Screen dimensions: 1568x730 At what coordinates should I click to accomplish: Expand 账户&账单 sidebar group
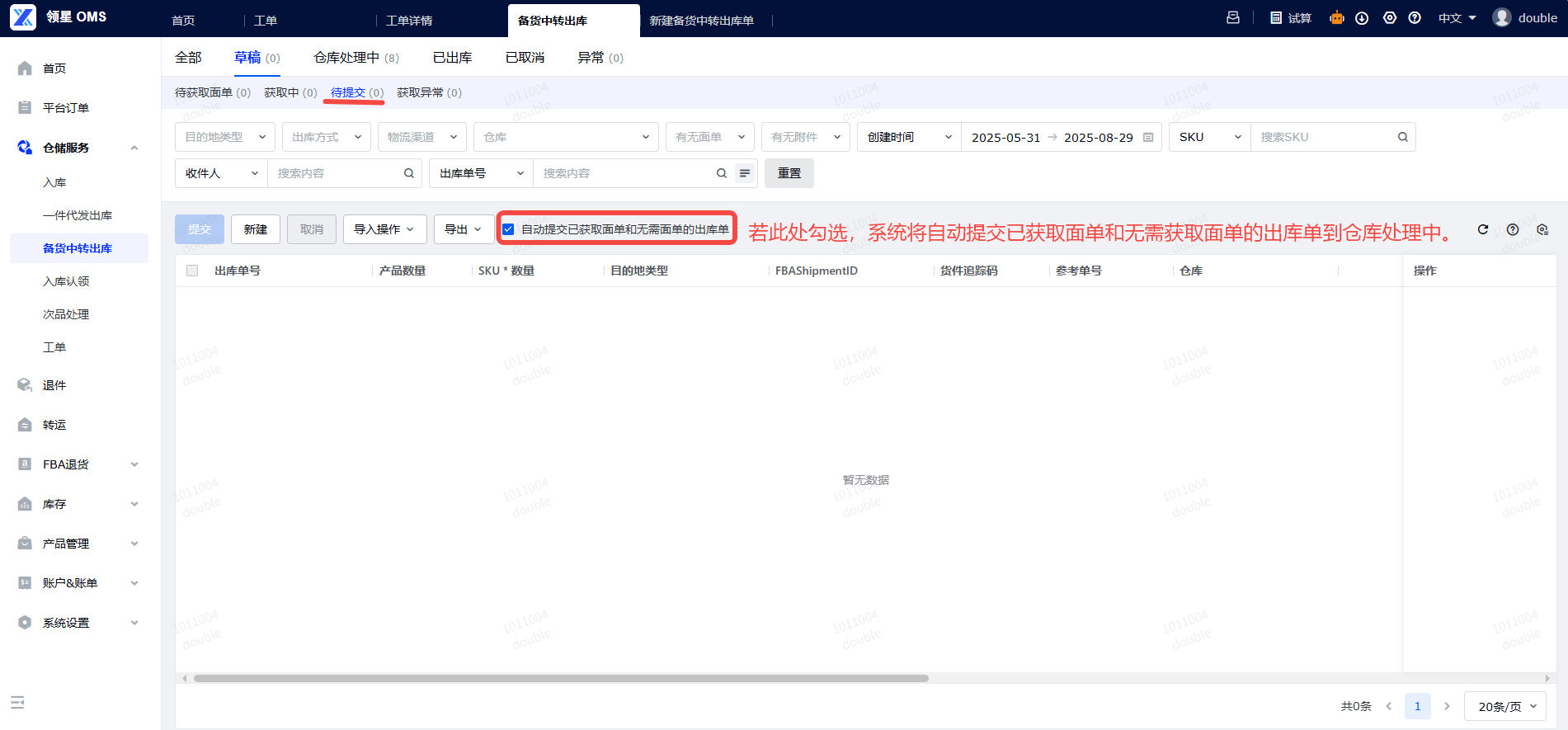click(x=134, y=583)
